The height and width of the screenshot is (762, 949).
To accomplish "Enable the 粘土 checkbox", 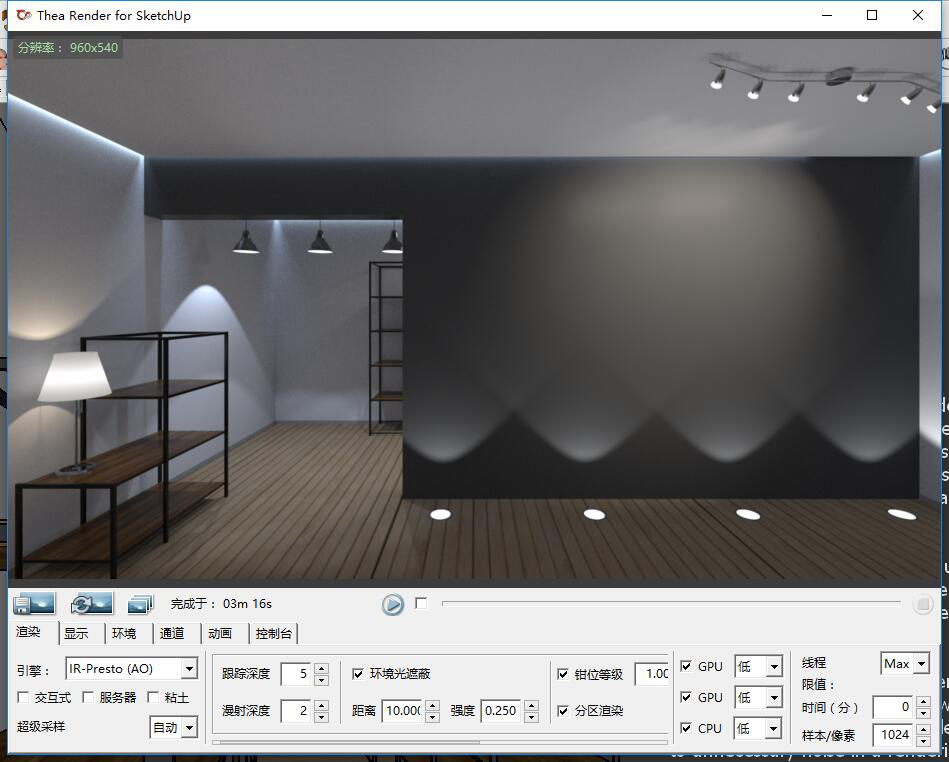I will tap(153, 697).
